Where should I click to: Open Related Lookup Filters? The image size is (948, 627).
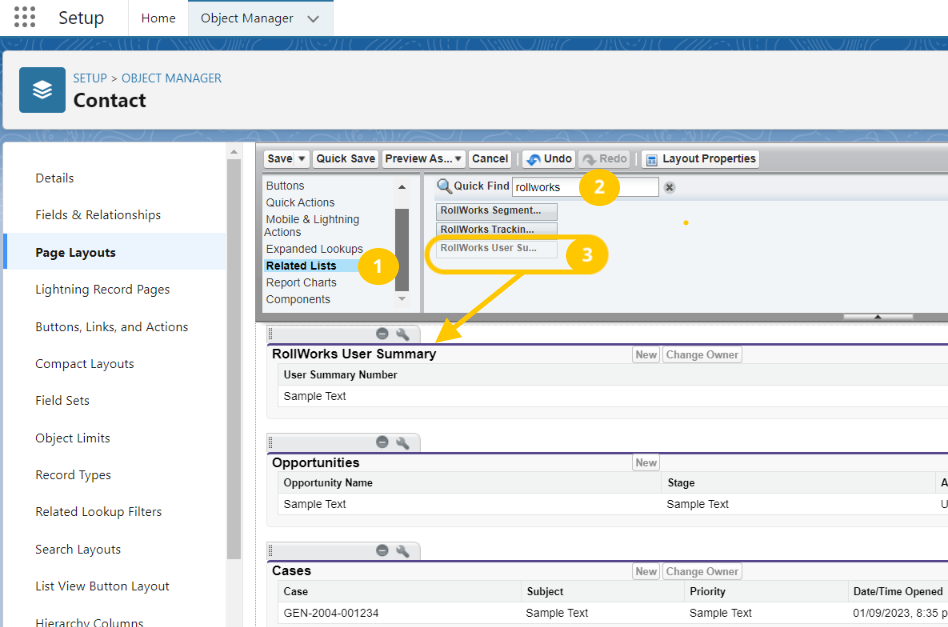click(99, 512)
